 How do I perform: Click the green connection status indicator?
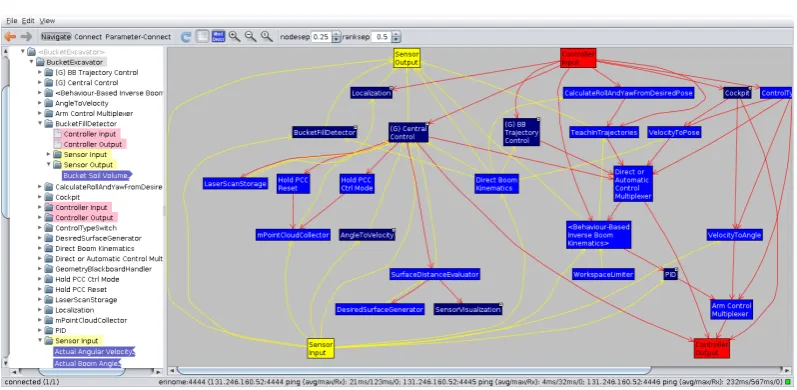789,382
